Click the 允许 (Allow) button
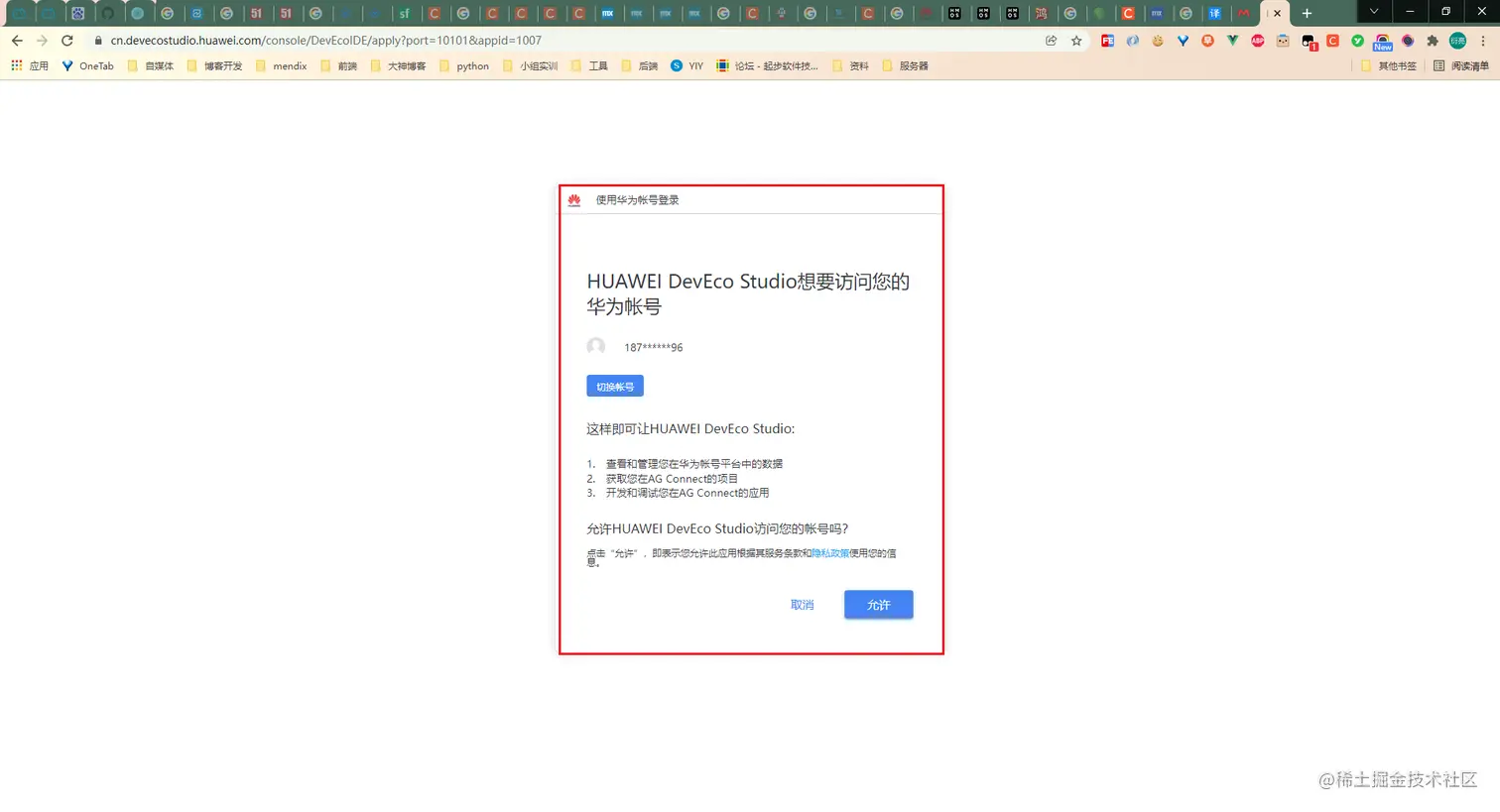 coord(878,605)
